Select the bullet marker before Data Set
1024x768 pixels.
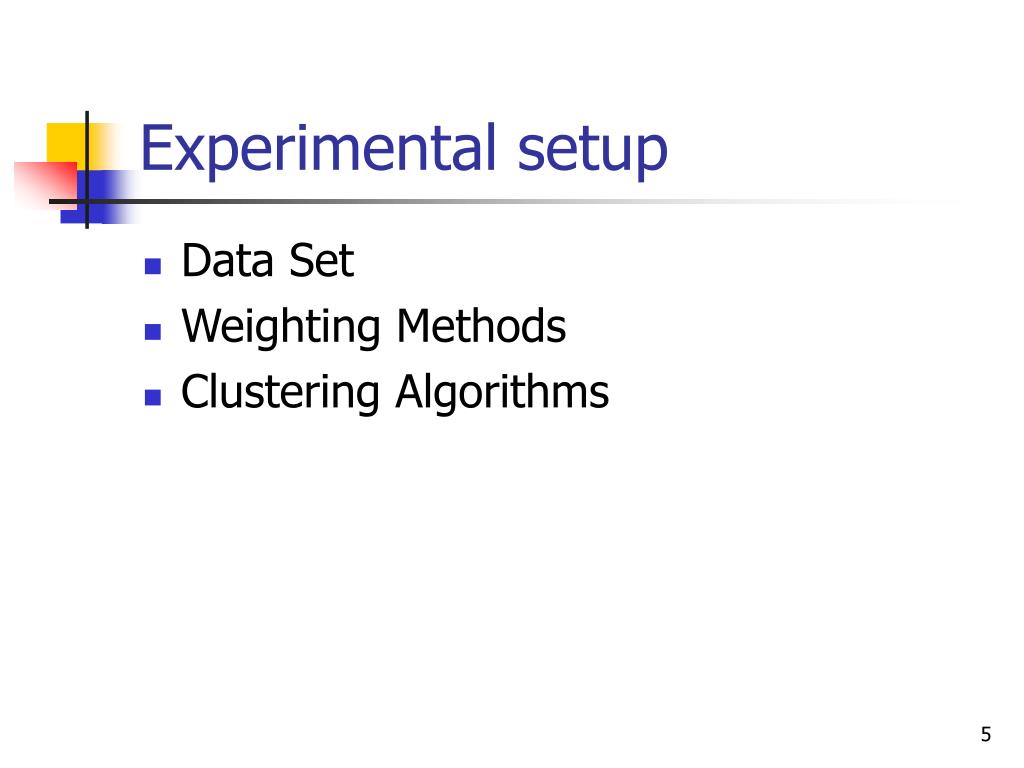coord(153,266)
